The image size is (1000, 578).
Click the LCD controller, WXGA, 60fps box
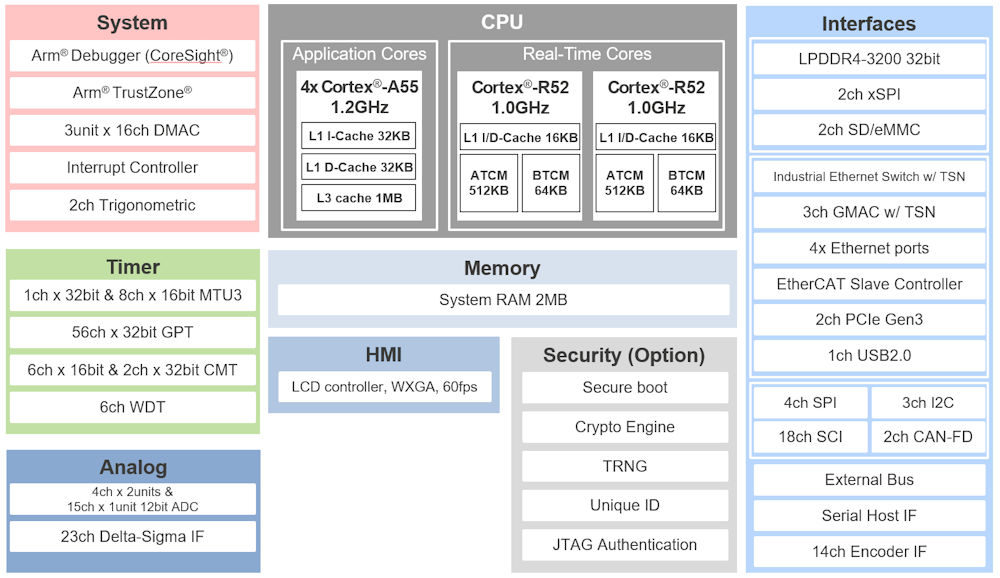[x=384, y=386]
